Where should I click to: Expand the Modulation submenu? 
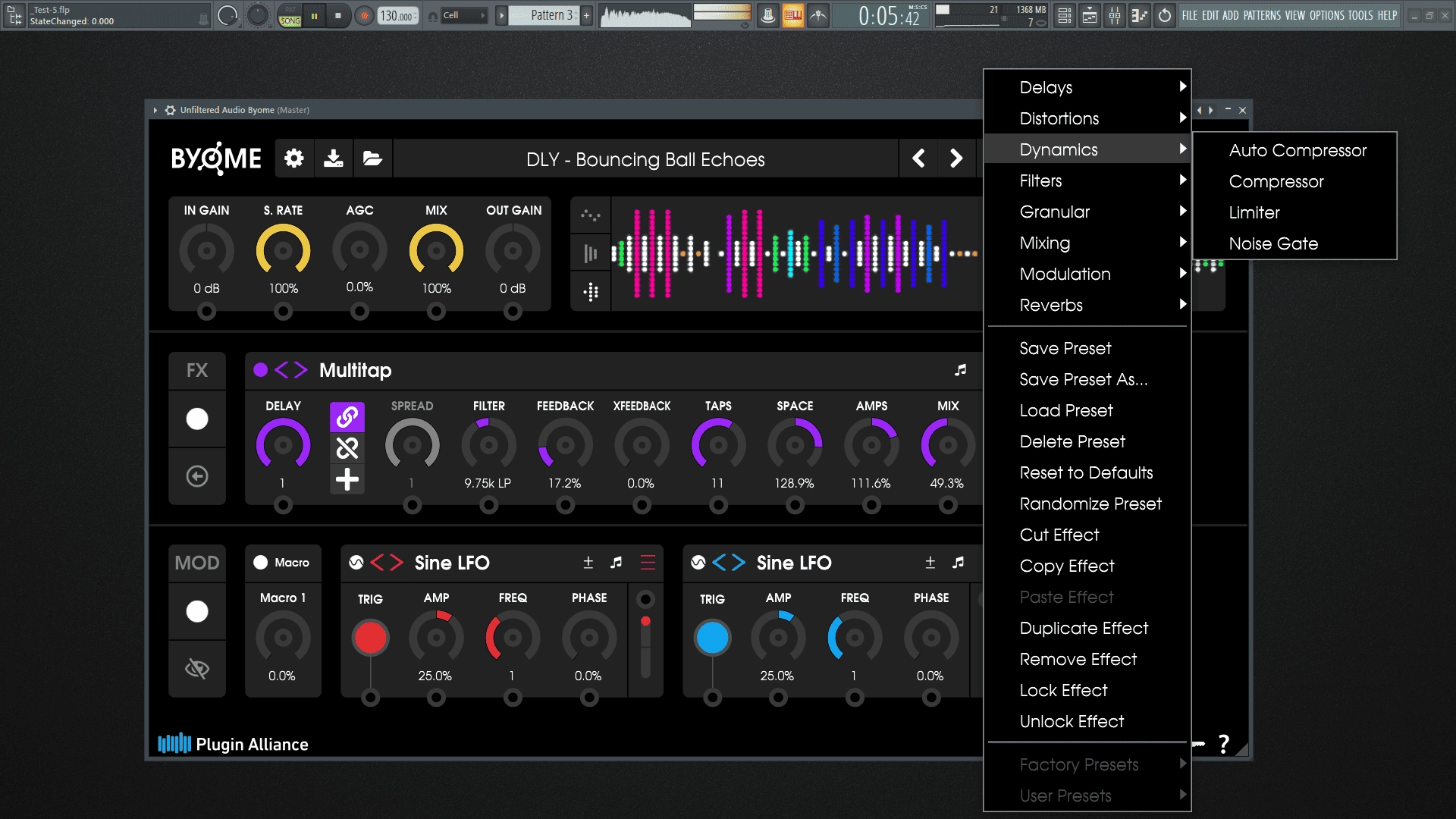(x=1087, y=274)
